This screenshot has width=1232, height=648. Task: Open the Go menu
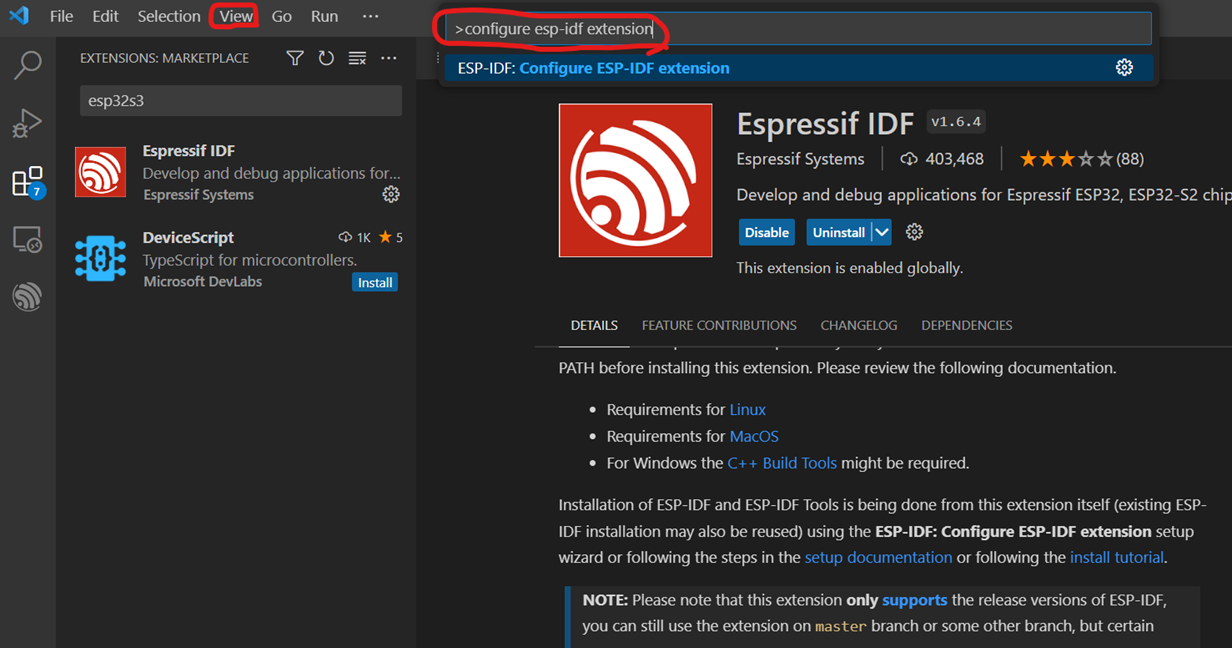tap(282, 16)
